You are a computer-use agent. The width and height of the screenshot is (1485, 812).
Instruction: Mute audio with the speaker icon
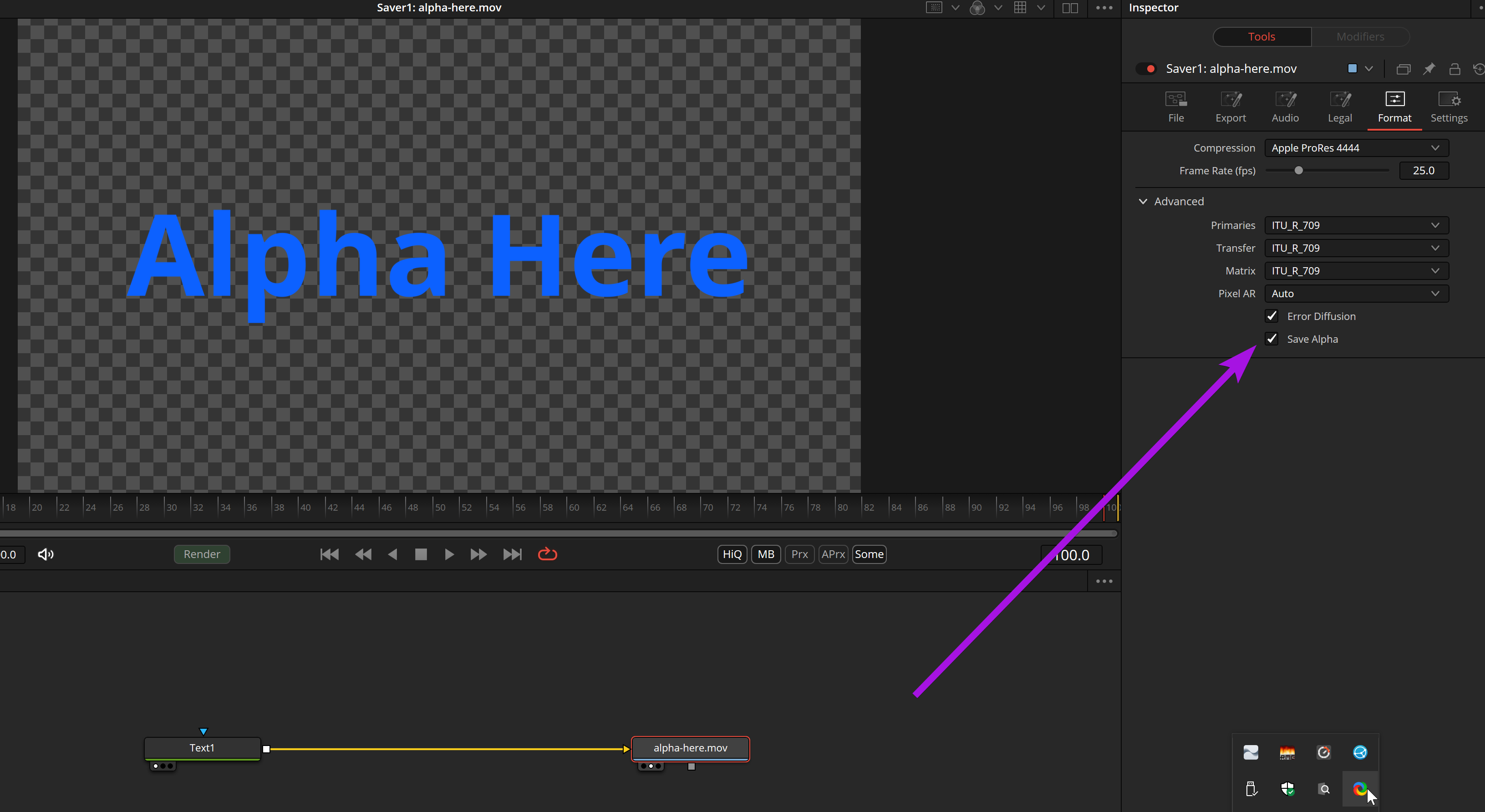[46, 554]
